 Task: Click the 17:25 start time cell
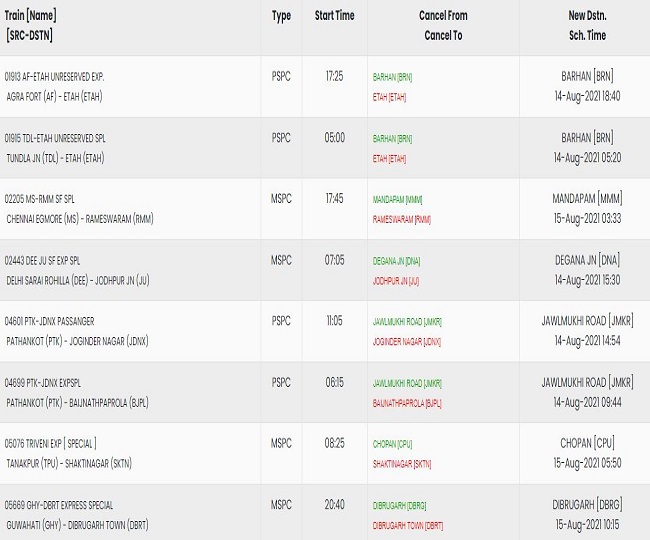point(334,77)
